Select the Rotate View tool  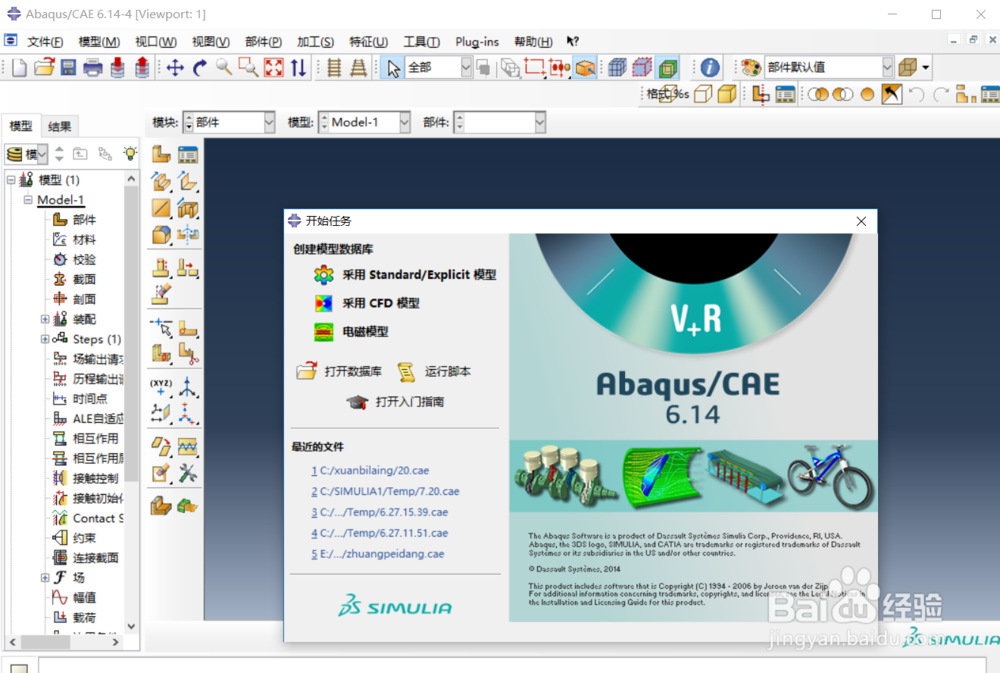pos(200,67)
